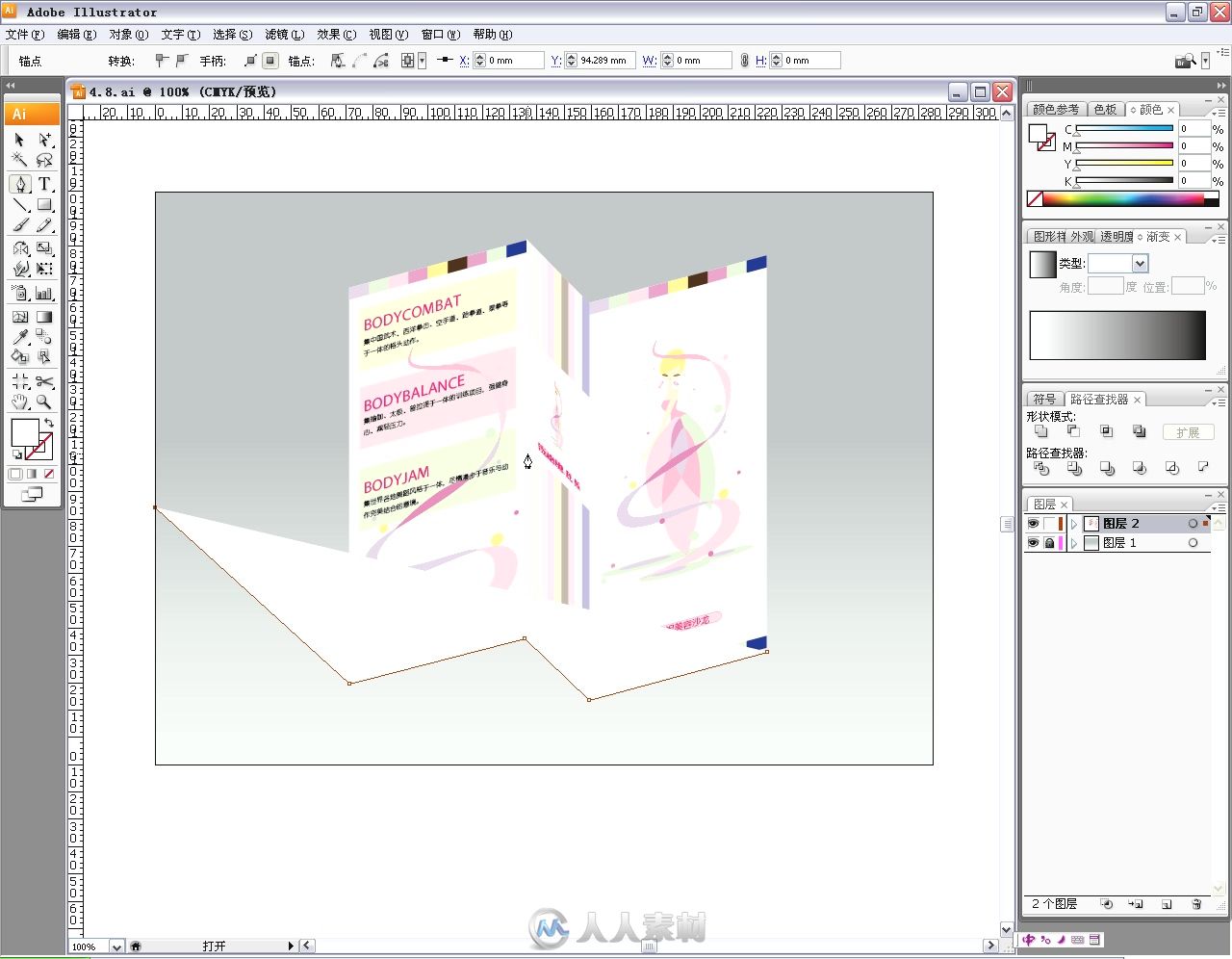Screen dimensions: 1232x959
Task: Switch to 符号 tab
Action: [1044, 400]
